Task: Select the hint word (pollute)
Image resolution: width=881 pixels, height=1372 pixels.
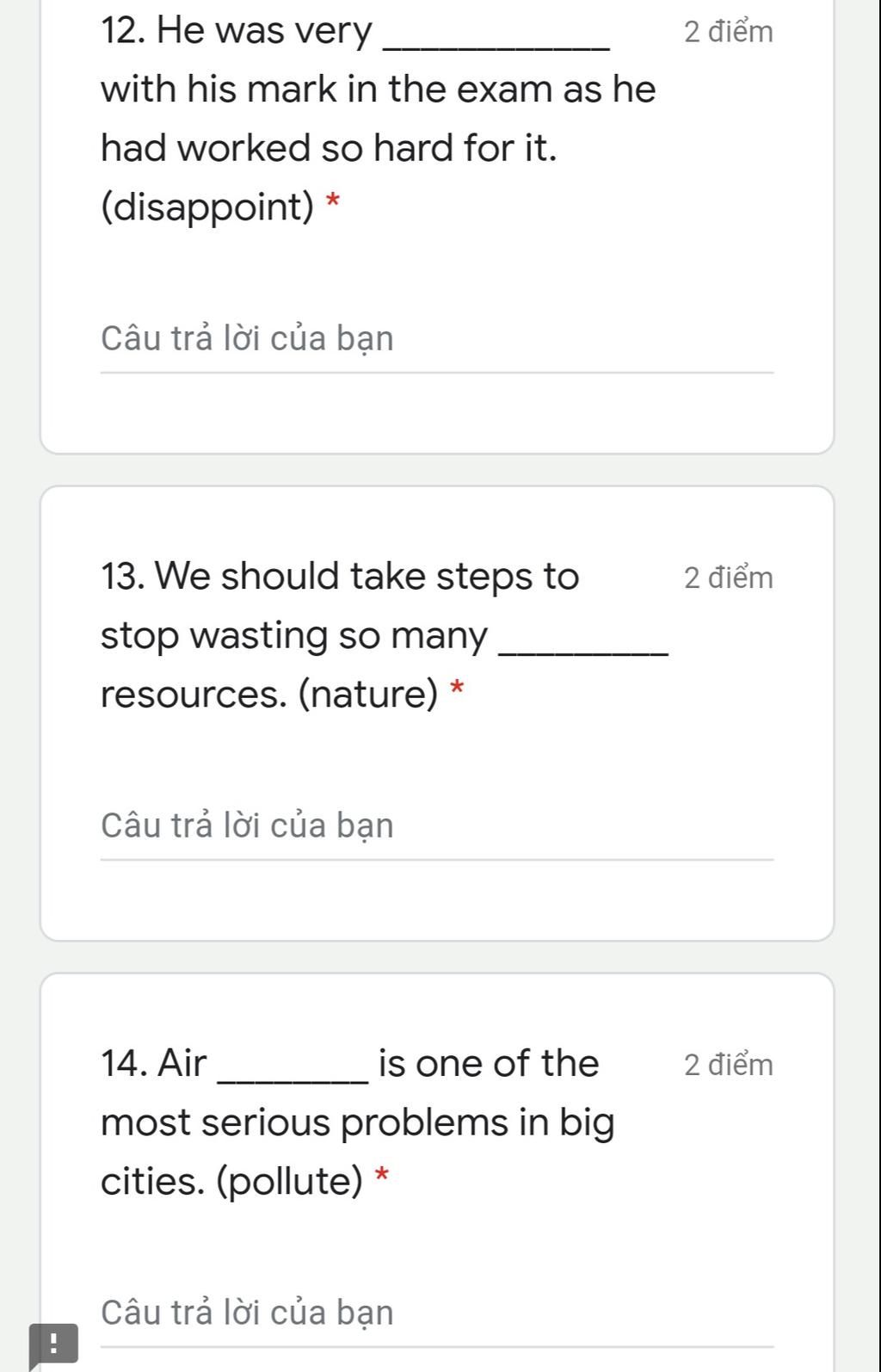Action: point(290,1181)
